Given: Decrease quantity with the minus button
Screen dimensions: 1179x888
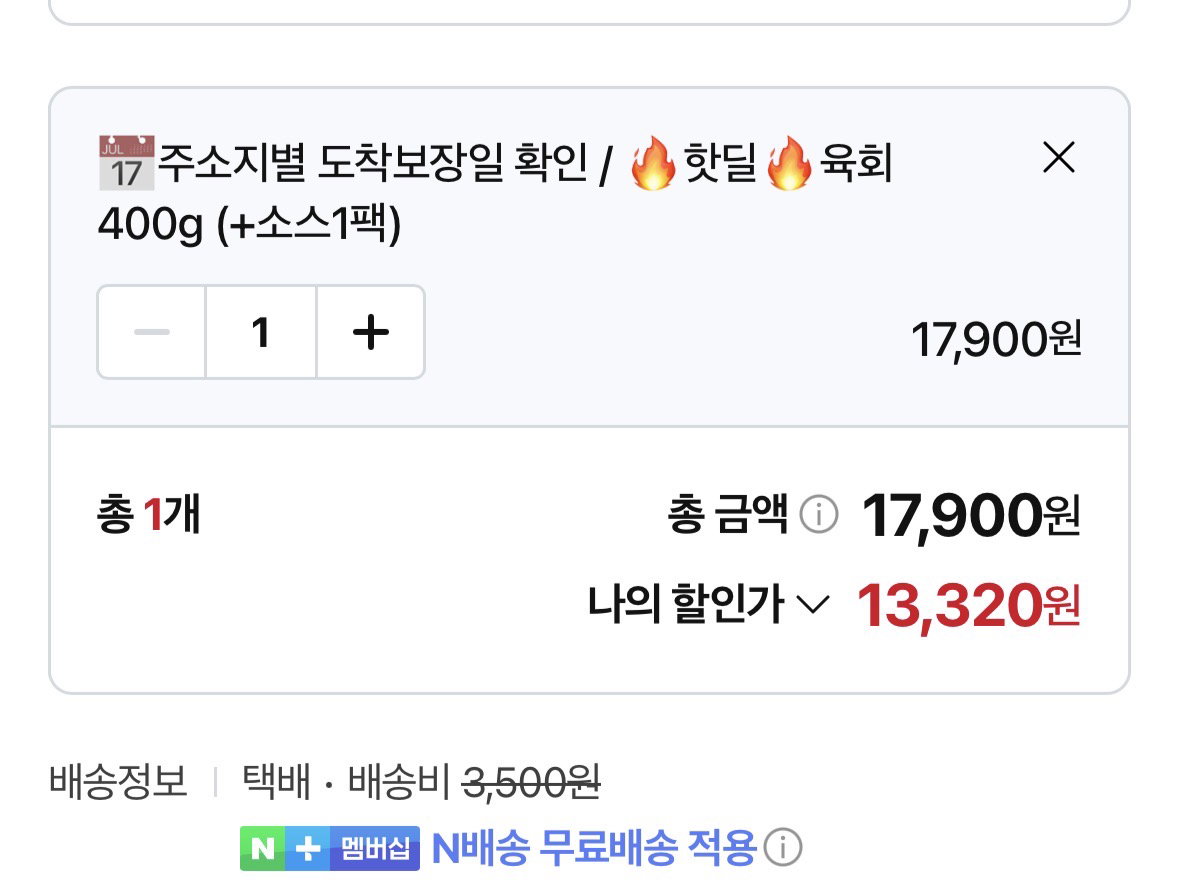Looking at the screenshot, I should [152, 332].
